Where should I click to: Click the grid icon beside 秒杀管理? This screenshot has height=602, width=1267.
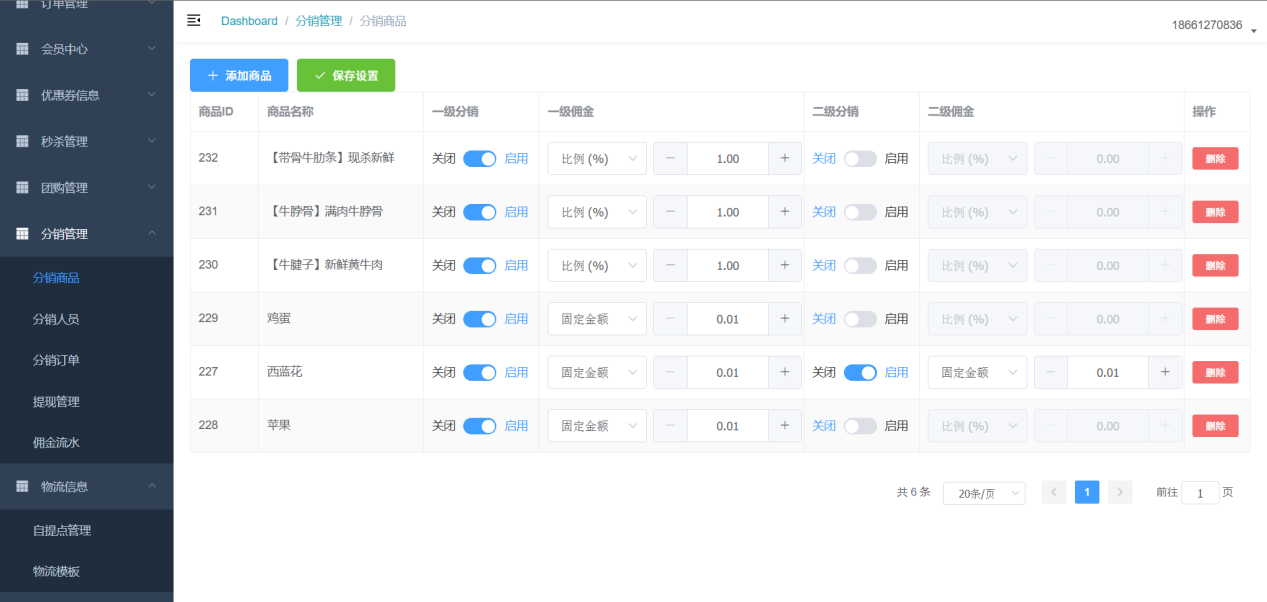pos(22,141)
